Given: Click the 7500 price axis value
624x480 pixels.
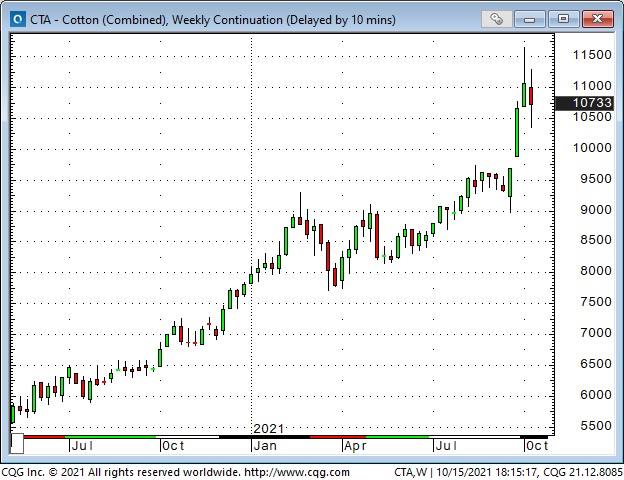Looking at the screenshot, I should click(596, 302).
